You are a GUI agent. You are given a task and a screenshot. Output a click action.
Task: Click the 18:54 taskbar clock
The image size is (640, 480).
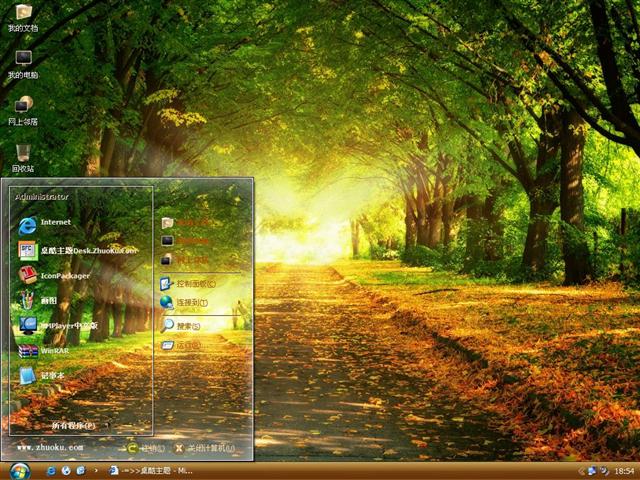tap(624, 471)
